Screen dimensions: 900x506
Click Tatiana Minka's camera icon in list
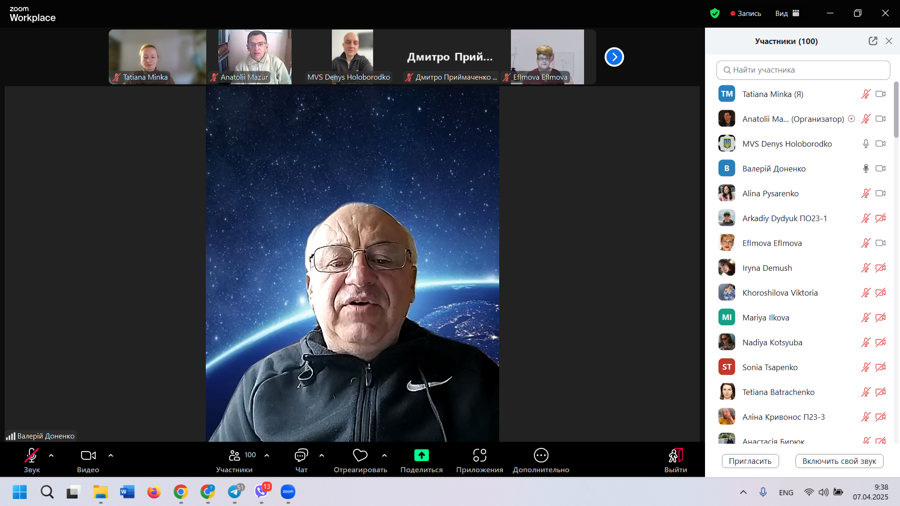880,94
